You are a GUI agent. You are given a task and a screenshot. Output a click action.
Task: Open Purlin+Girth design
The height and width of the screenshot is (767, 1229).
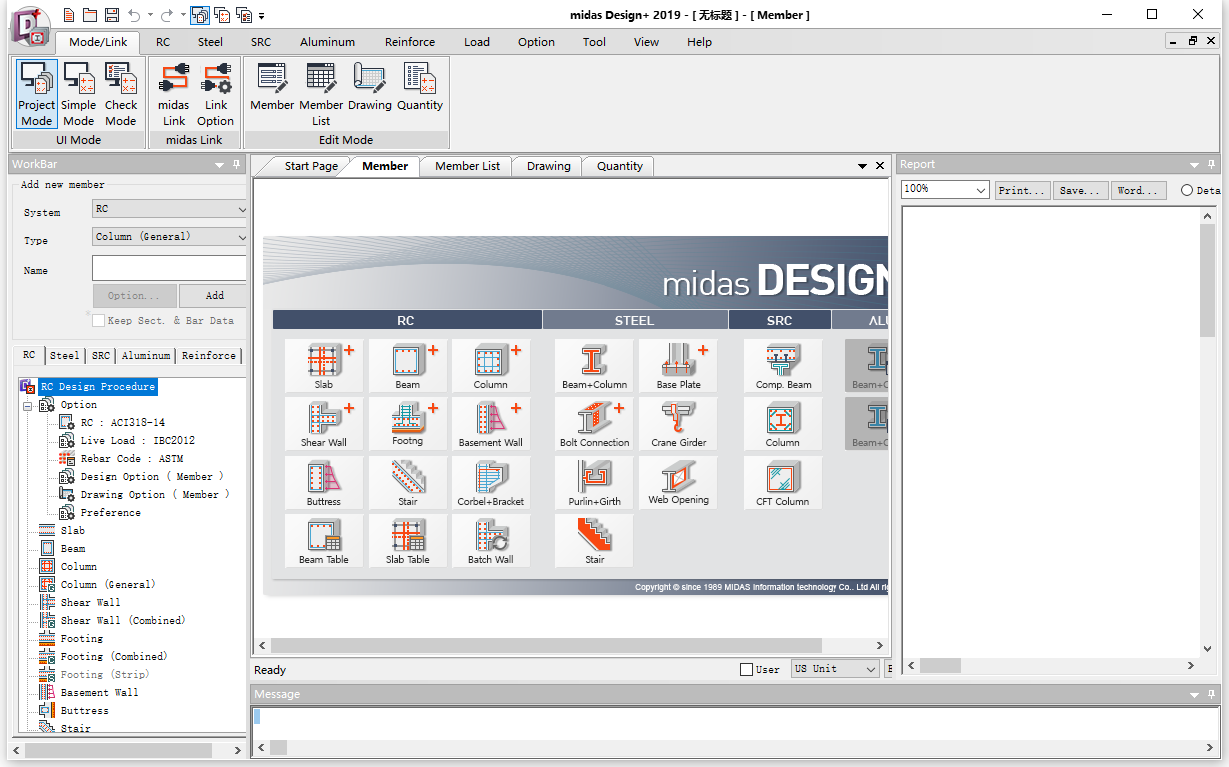point(594,483)
